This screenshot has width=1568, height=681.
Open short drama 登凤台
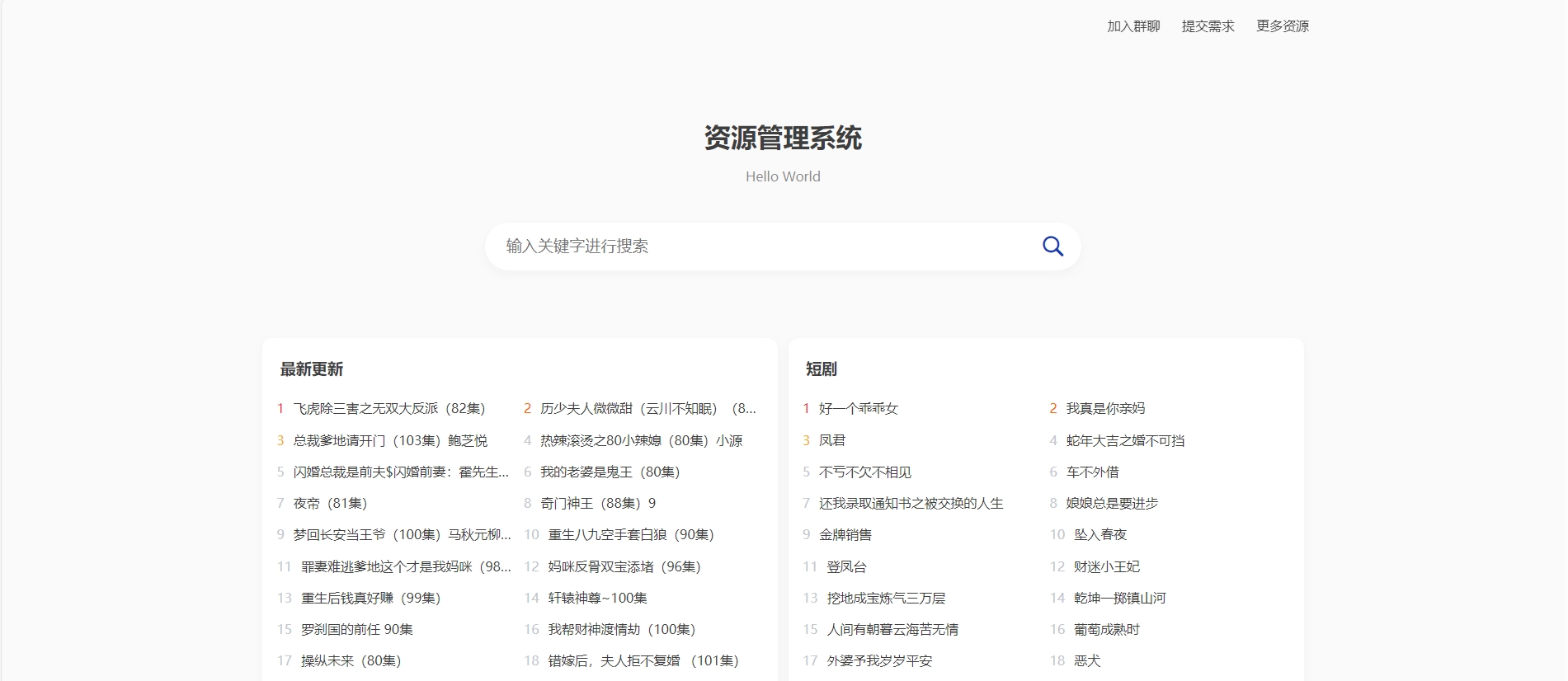[847, 566]
